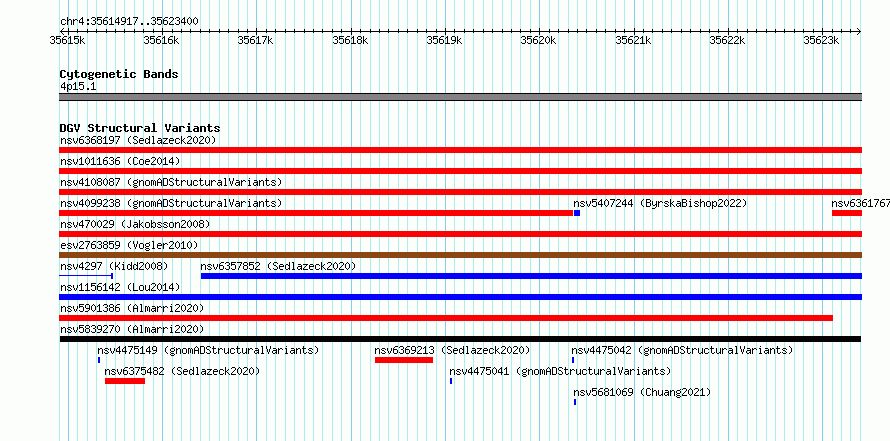Viewport: 890px width, 441px height.
Task: Click the 35621k ruler tick label
Action: [x=633, y=40]
